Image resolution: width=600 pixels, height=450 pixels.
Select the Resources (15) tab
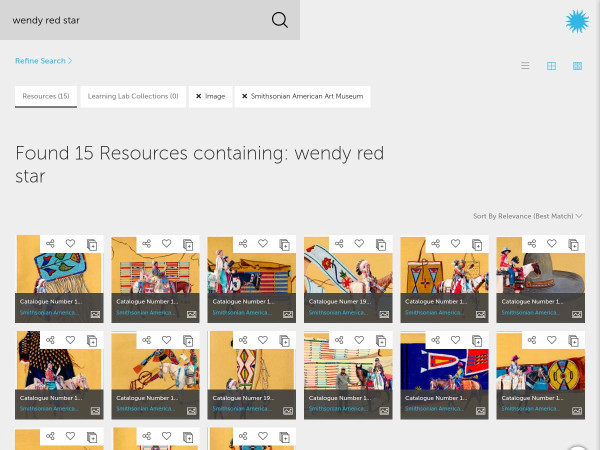coord(46,96)
